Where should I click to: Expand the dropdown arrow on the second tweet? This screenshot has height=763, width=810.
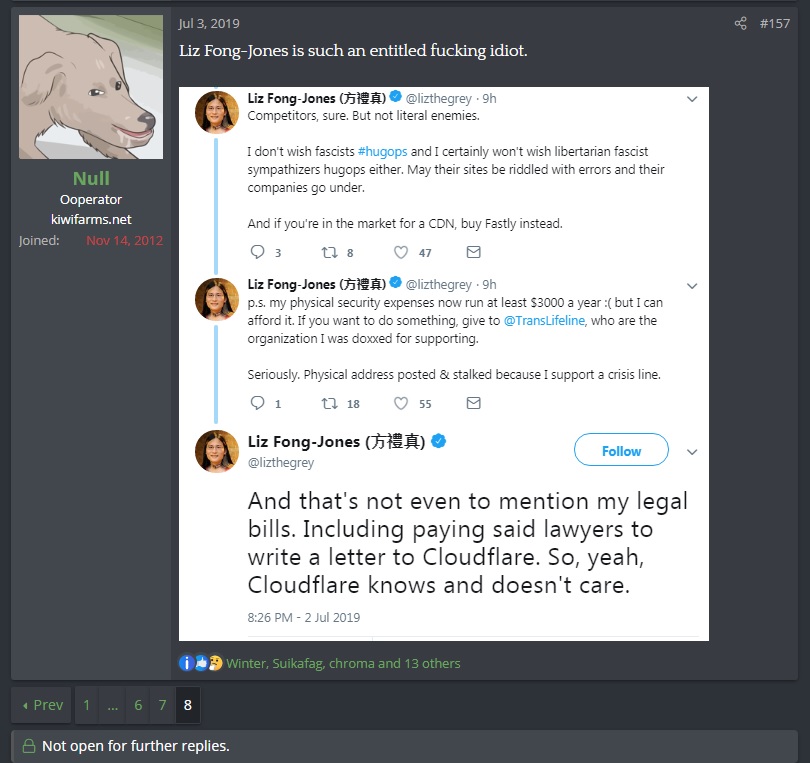click(691, 284)
